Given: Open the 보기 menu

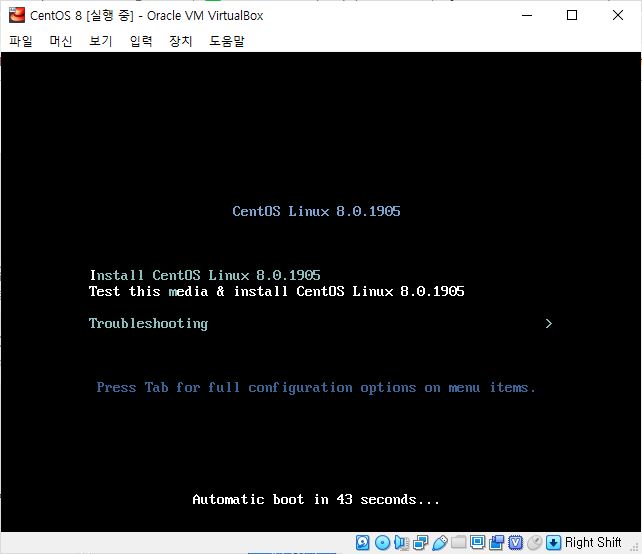Looking at the screenshot, I should click(x=101, y=41).
